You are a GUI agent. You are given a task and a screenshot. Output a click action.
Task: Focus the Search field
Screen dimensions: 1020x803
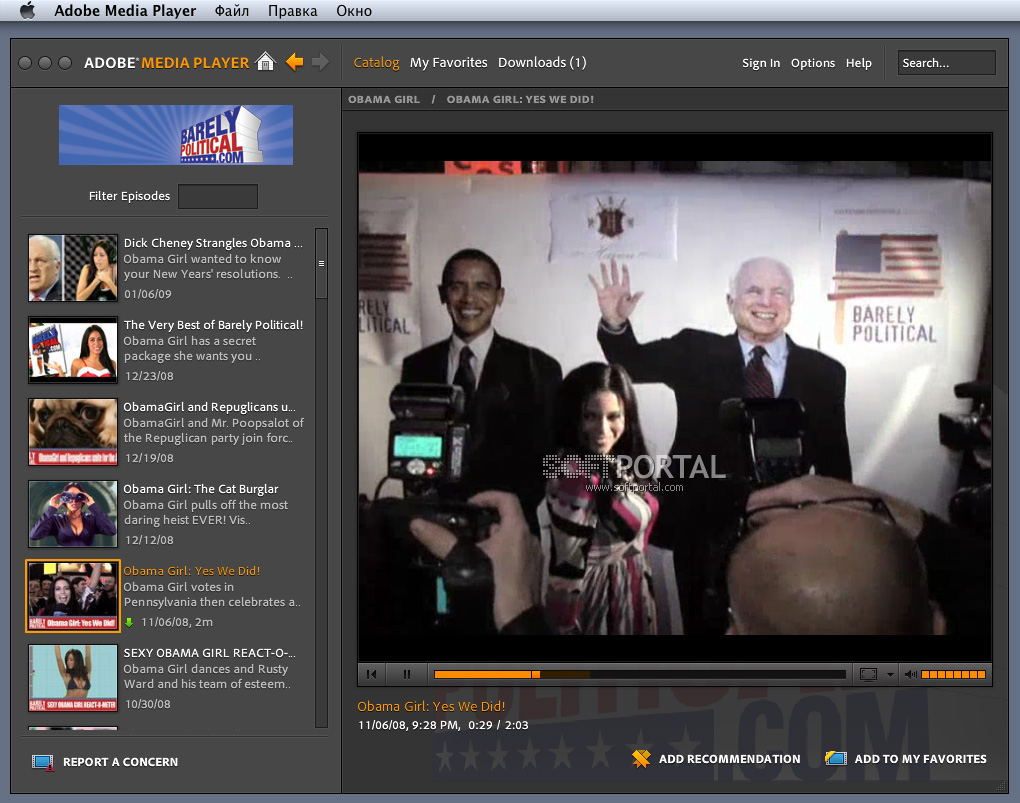pyautogui.click(x=946, y=62)
